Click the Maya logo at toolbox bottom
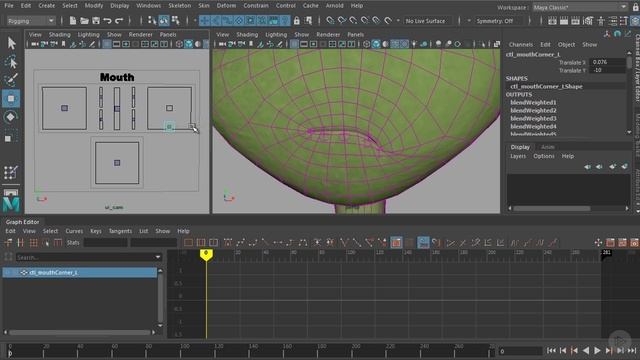Screen dimensions: 640x360 [x=11, y=203]
